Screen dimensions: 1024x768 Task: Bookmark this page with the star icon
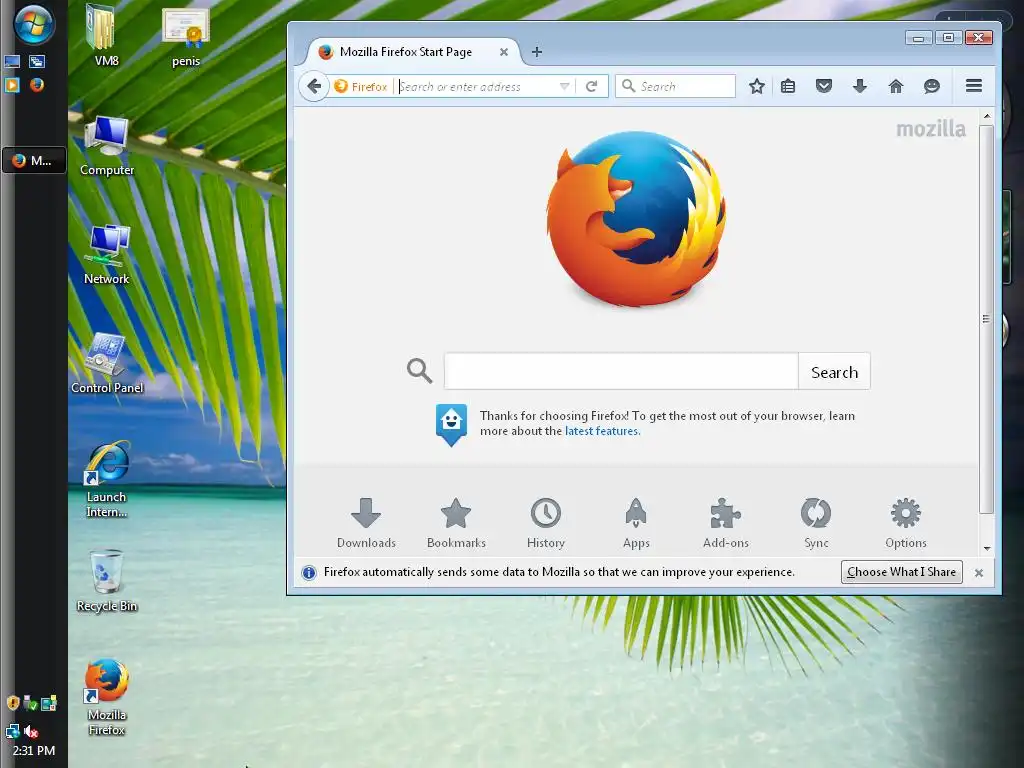tap(756, 86)
